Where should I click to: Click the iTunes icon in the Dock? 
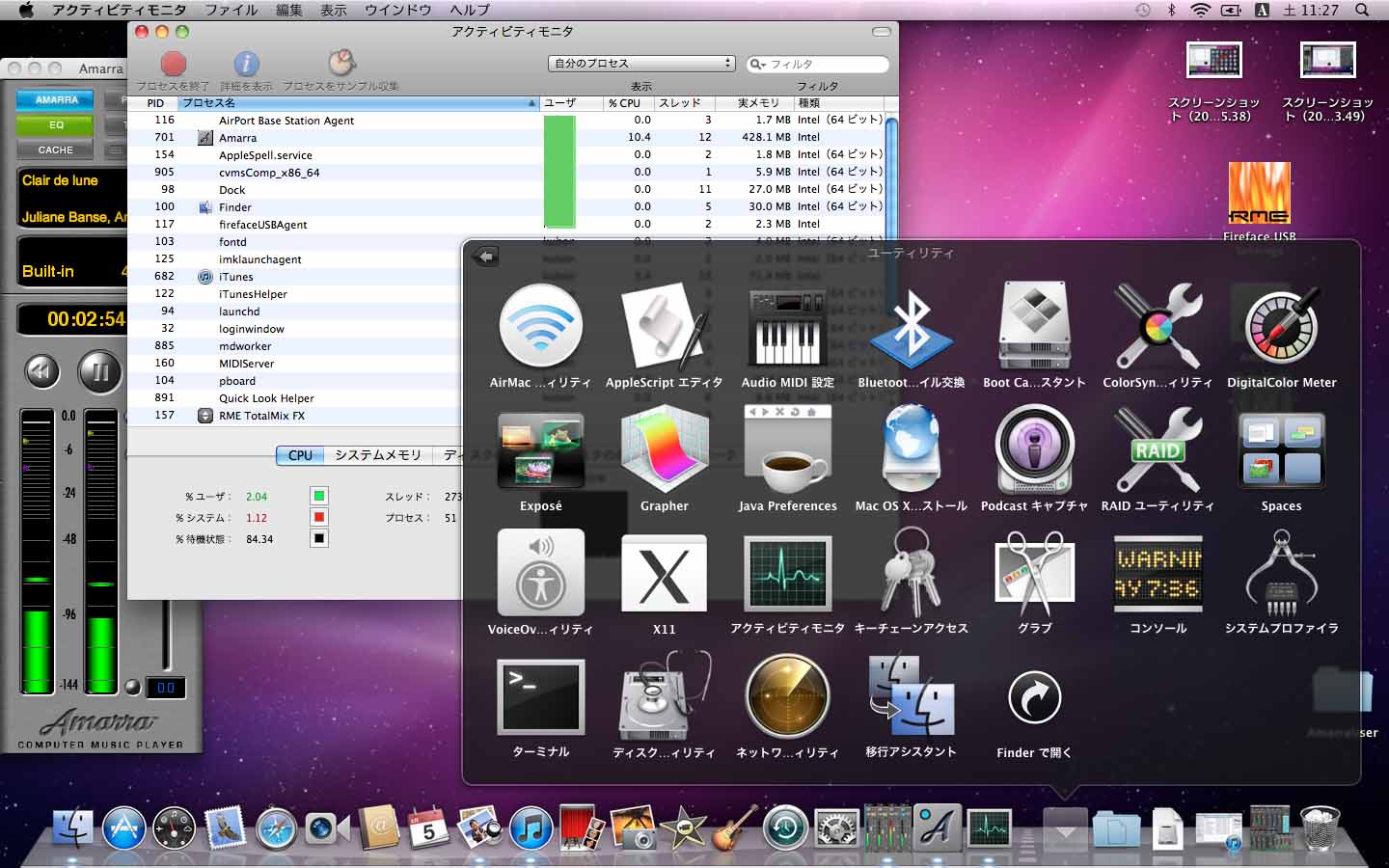point(531,827)
